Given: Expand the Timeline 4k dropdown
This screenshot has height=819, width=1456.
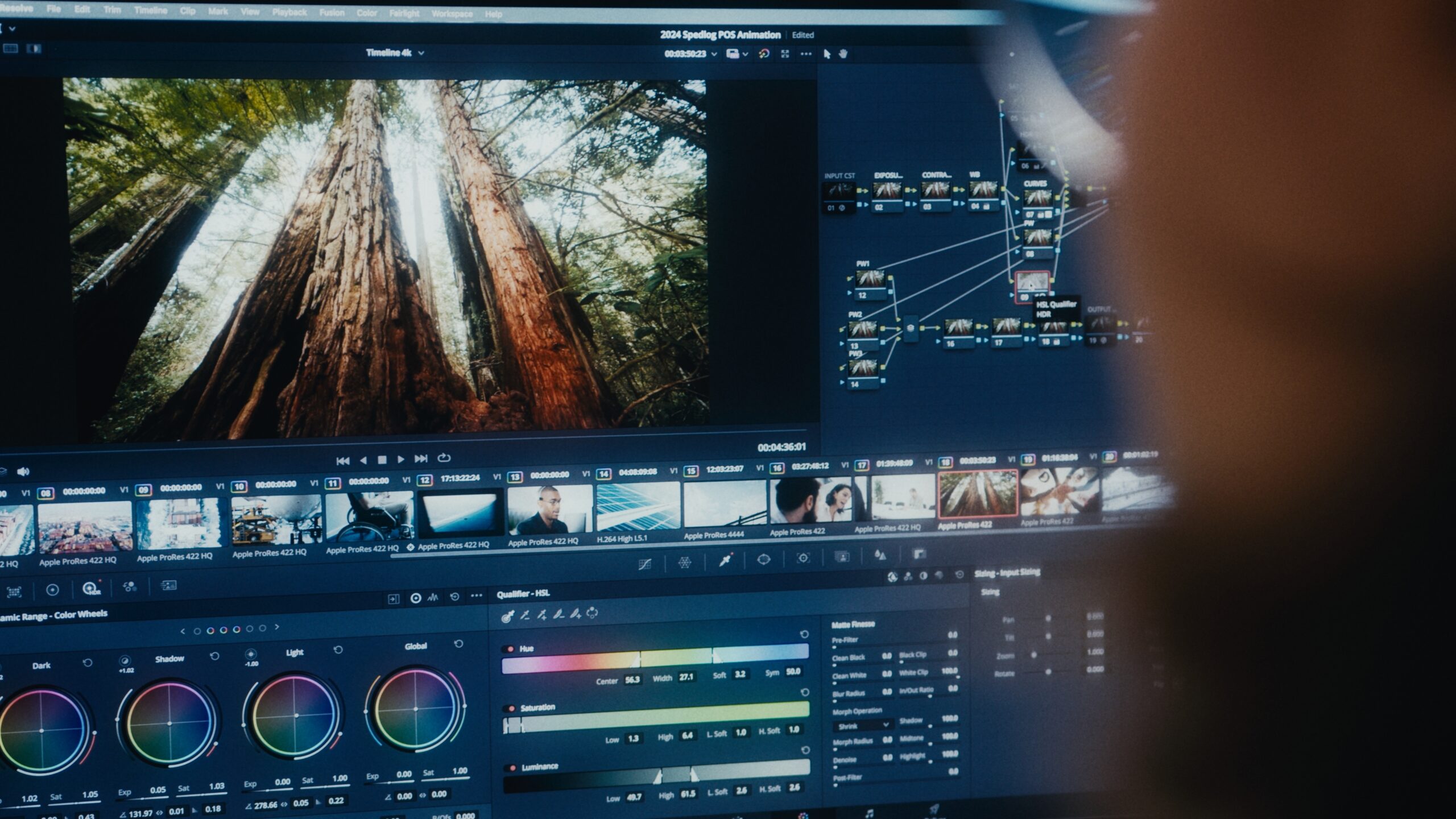Looking at the screenshot, I should pos(421,53).
